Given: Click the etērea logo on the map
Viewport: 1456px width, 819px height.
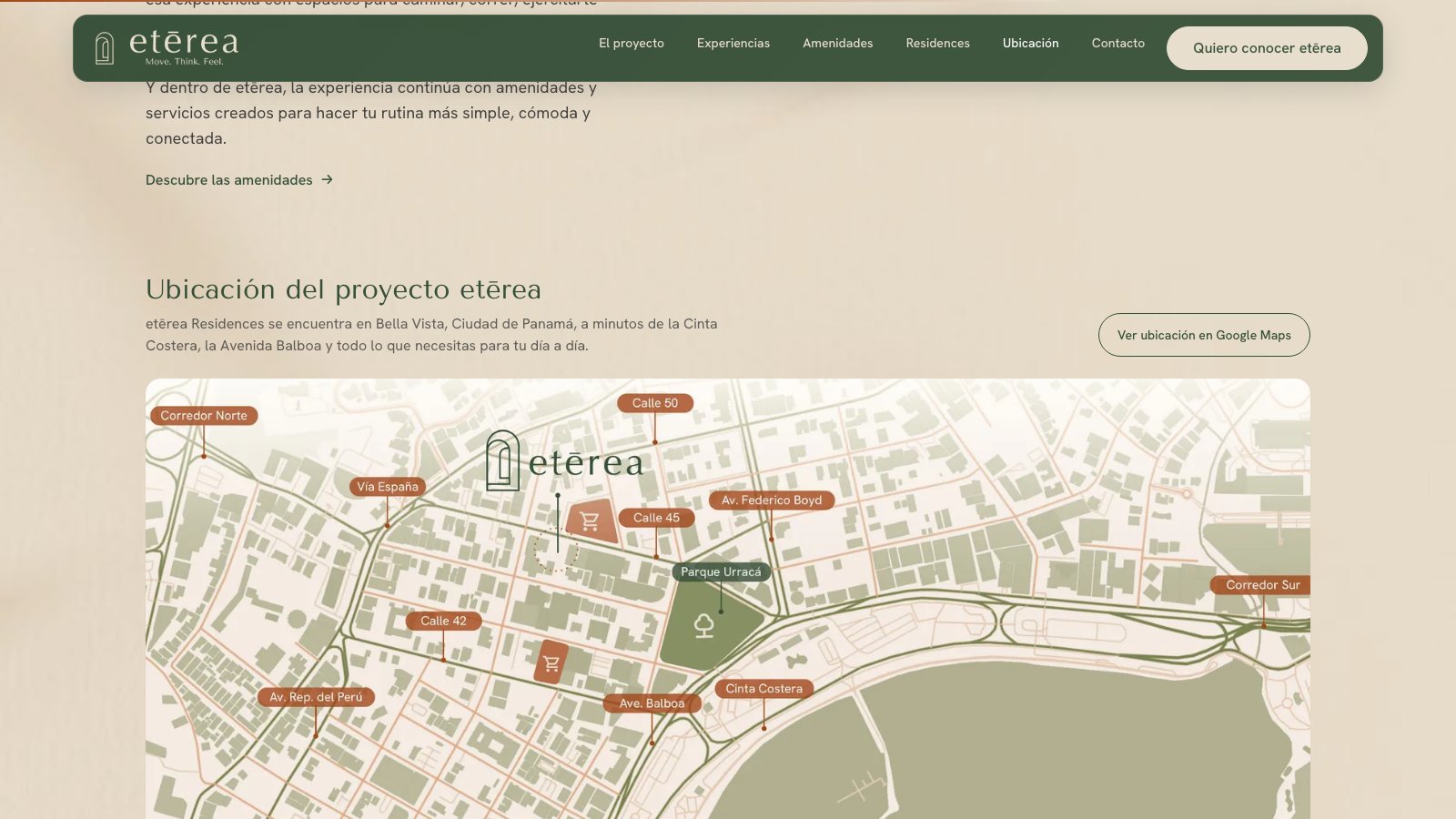Looking at the screenshot, I should [x=564, y=460].
